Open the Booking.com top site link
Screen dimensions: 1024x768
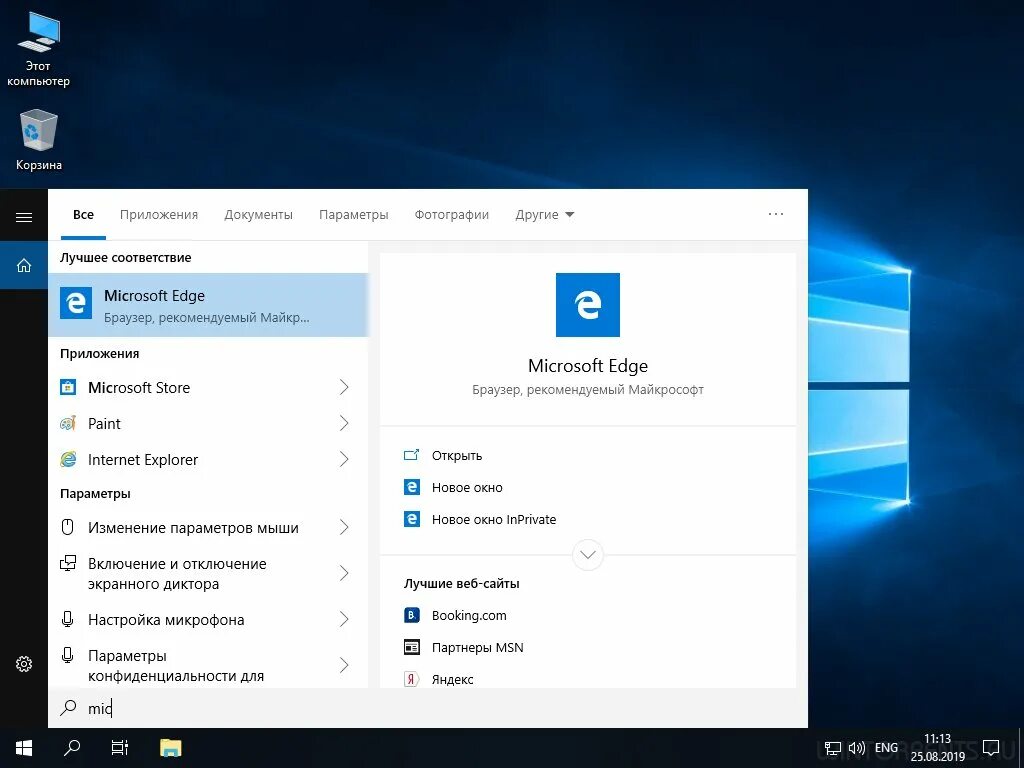tap(469, 616)
